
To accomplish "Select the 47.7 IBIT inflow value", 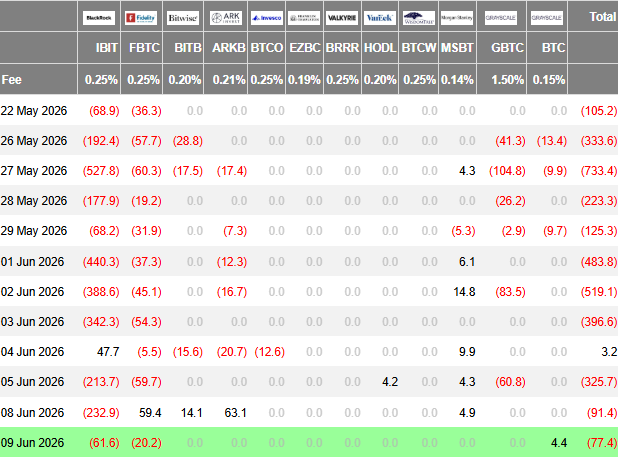I will coord(108,351).
